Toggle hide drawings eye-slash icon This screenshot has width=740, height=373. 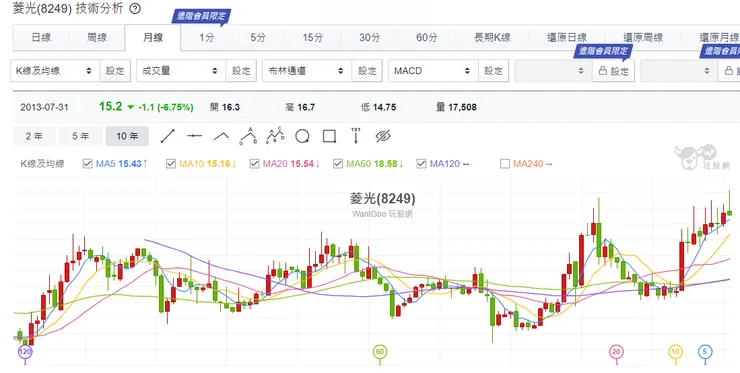383,136
